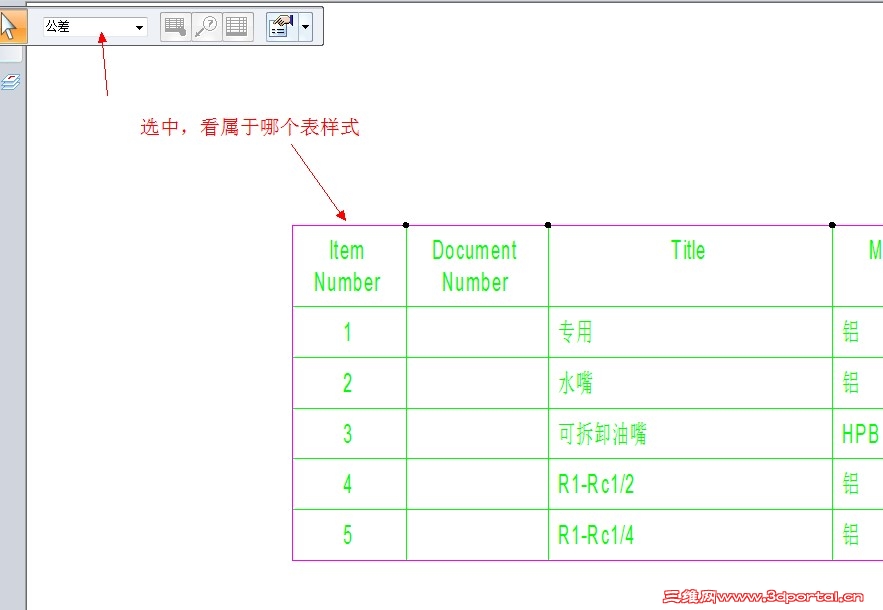The height and width of the screenshot is (610, 883).
Task: Click item number 5 cell
Action: [x=349, y=535]
